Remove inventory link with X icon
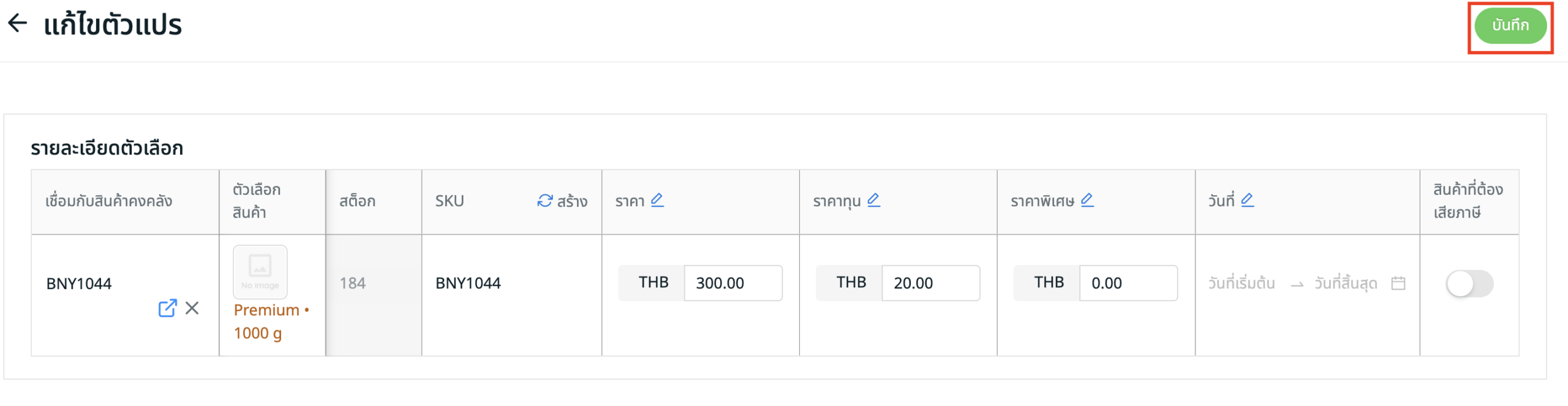1568x406 pixels. (192, 308)
